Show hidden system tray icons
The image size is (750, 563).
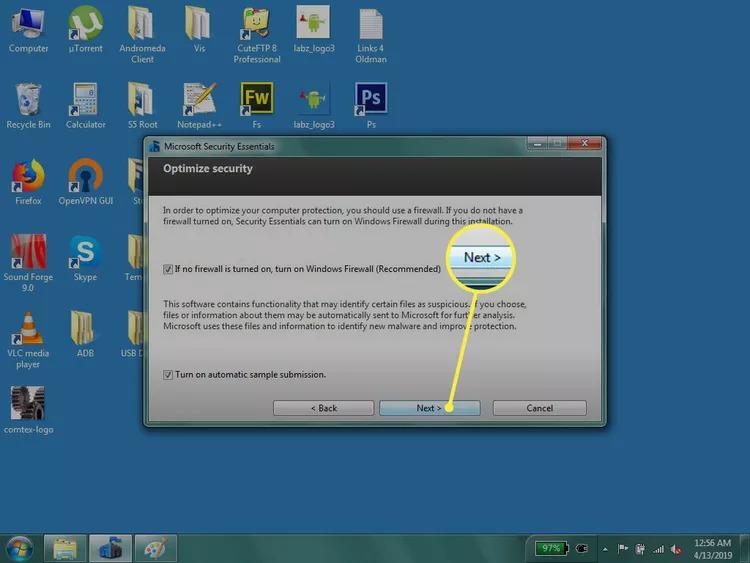click(x=605, y=549)
